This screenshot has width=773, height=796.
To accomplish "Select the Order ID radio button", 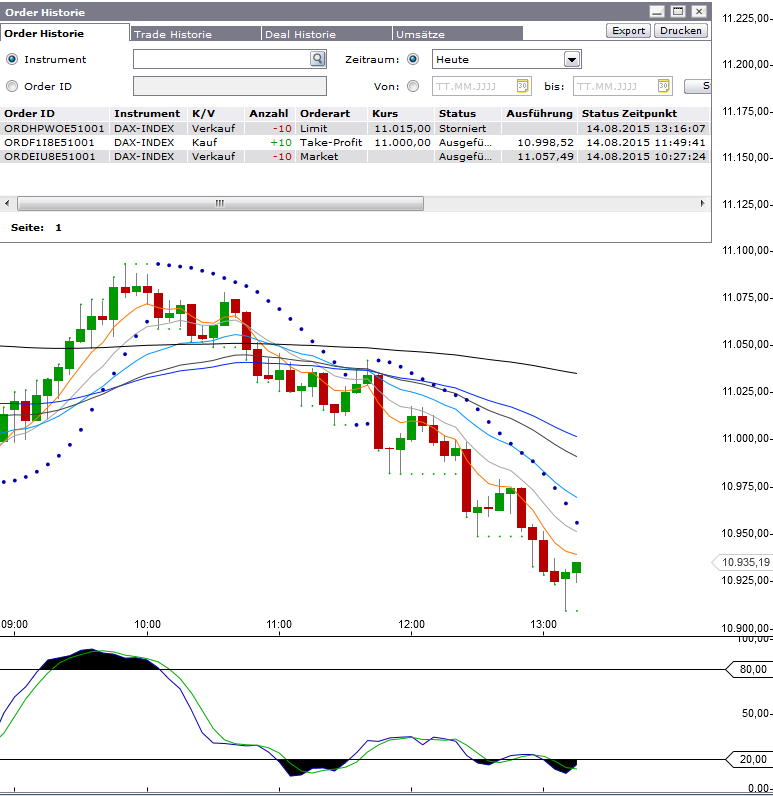I will point(12,86).
